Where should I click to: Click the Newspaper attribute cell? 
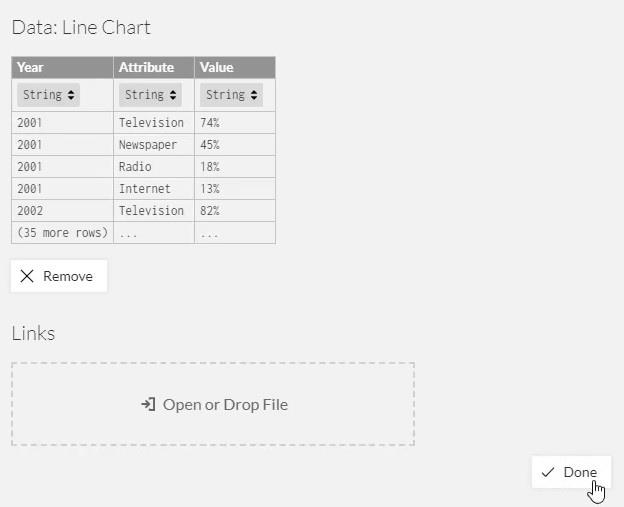(x=154, y=144)
